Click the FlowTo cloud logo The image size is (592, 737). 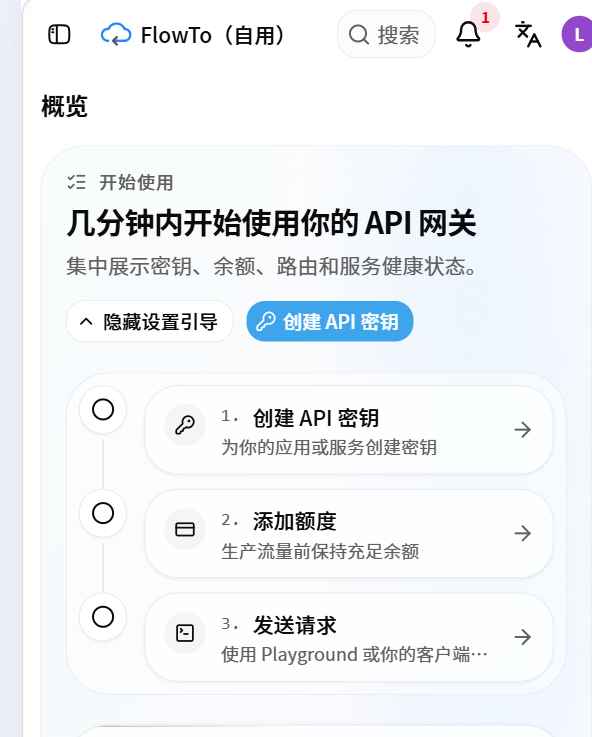tap(116, 34)
